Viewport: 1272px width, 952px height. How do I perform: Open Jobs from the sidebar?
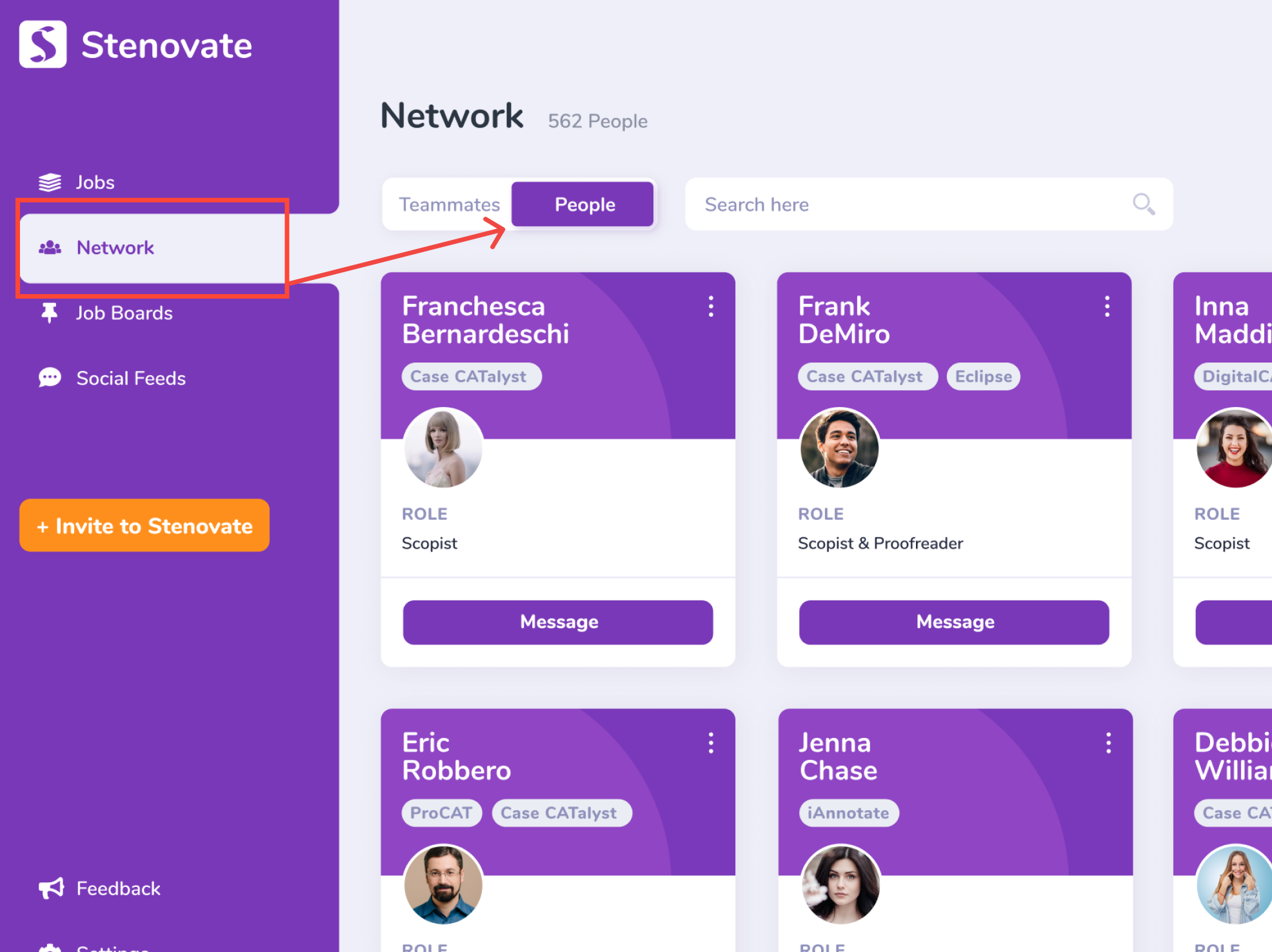tap(95, 183)
